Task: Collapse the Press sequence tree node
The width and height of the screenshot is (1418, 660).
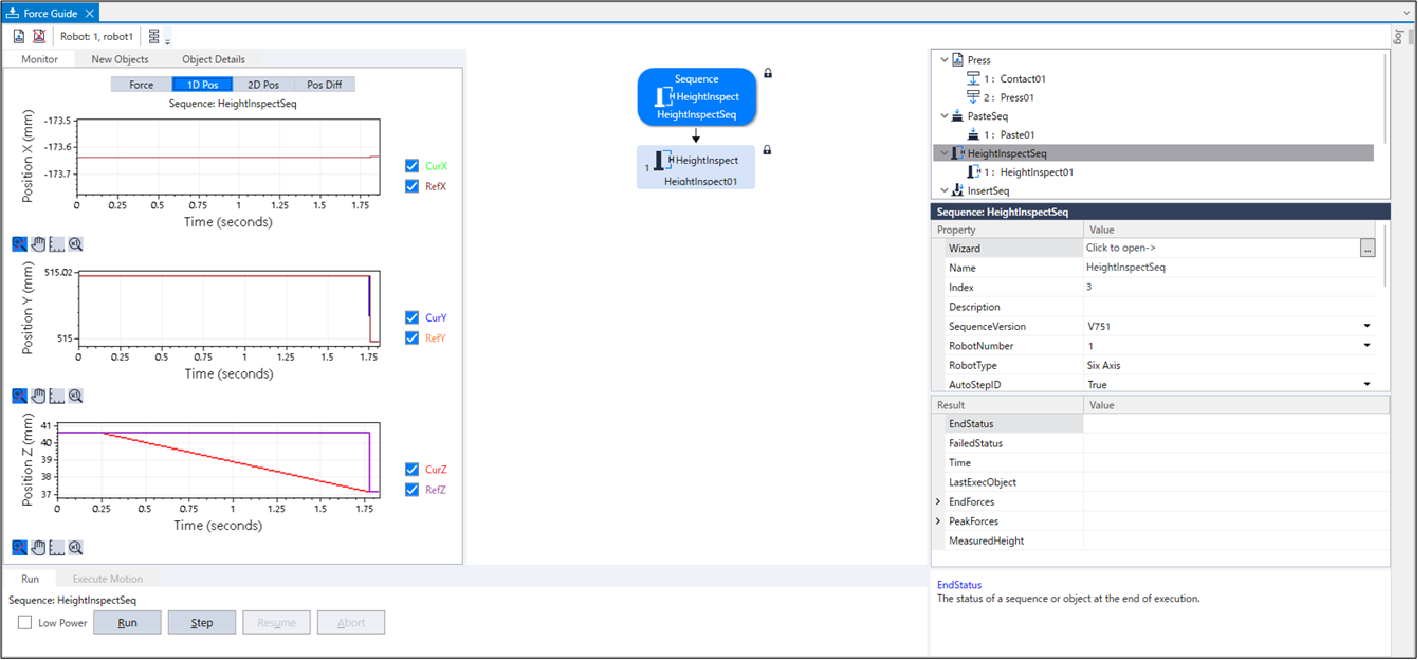Action: [x=943, y=60]
